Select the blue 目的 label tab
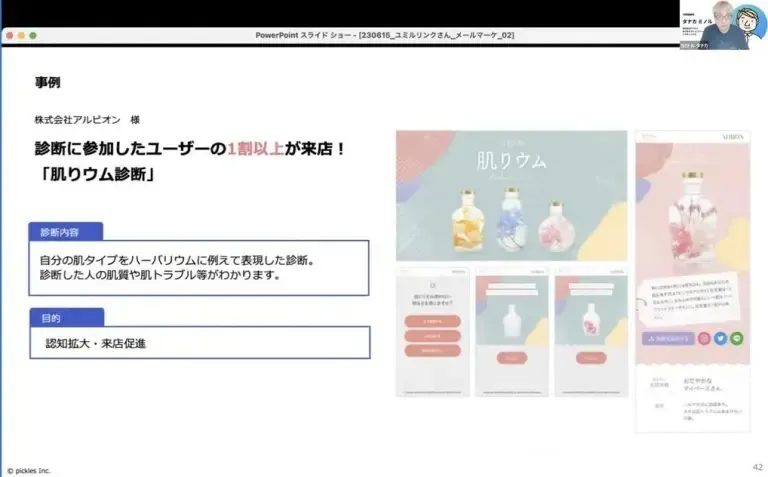This screenshot has height=477, width=768. tap(67, 318)
